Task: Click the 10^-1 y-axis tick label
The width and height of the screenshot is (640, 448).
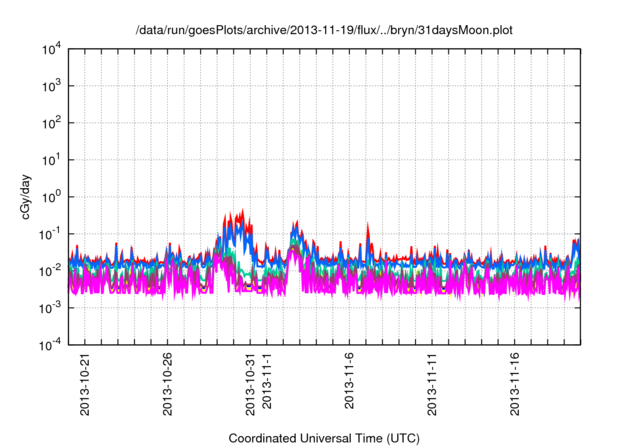Action: (x=50, y=234)
